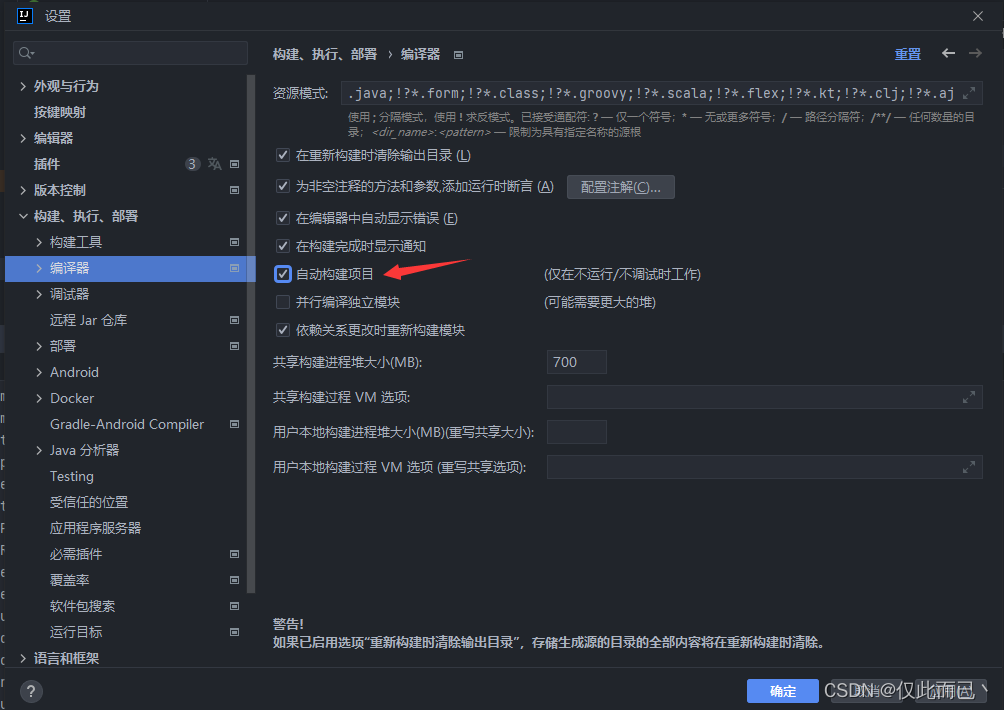Click the translation icon next to 插件
1004x710 pixels.
click(x=214, y=164)
